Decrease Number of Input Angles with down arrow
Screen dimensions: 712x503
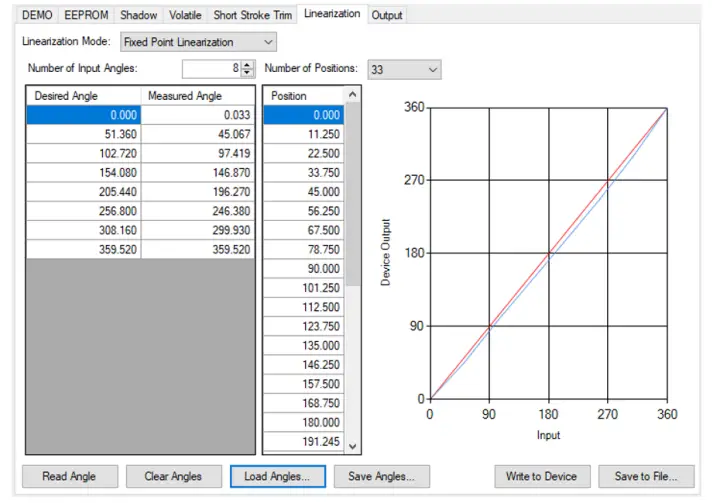click(247, 73)
